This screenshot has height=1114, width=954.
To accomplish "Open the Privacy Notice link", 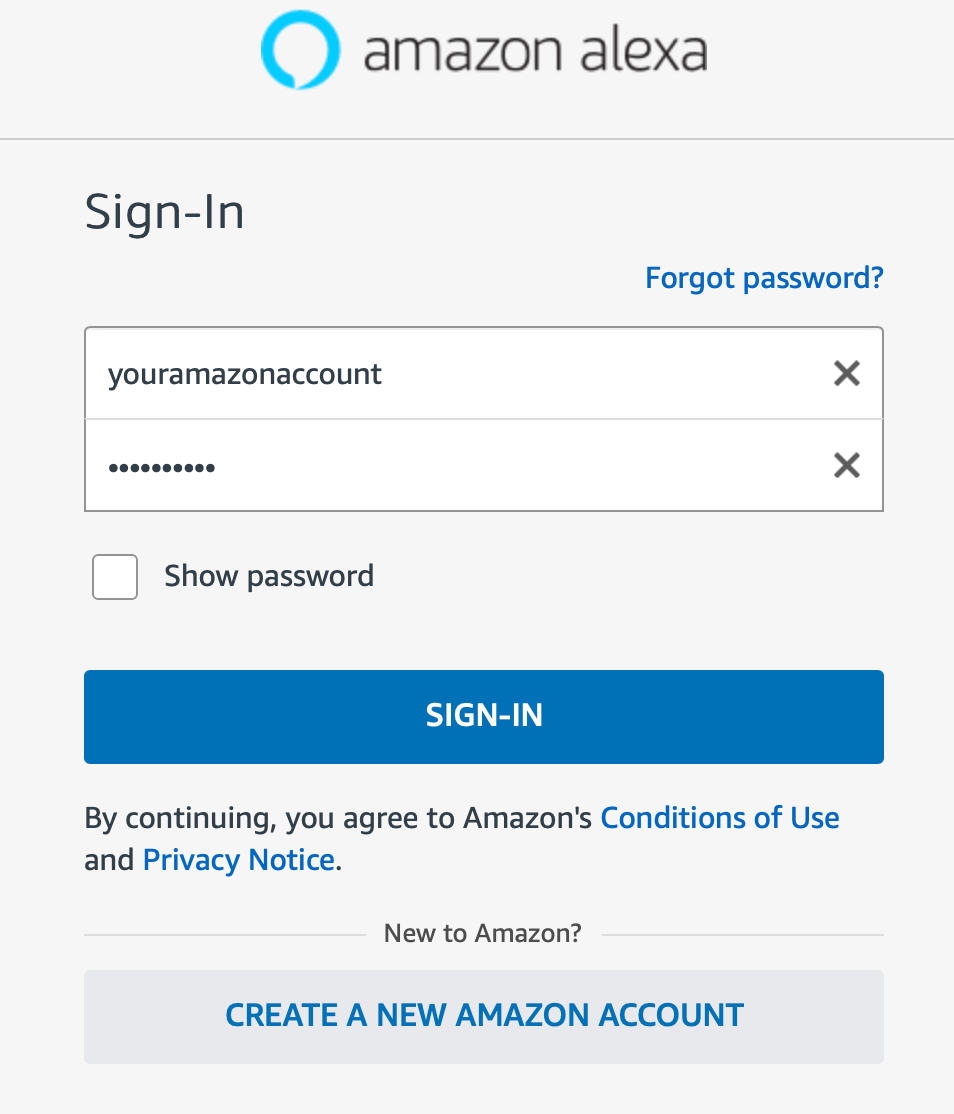I will coord(238,860).
